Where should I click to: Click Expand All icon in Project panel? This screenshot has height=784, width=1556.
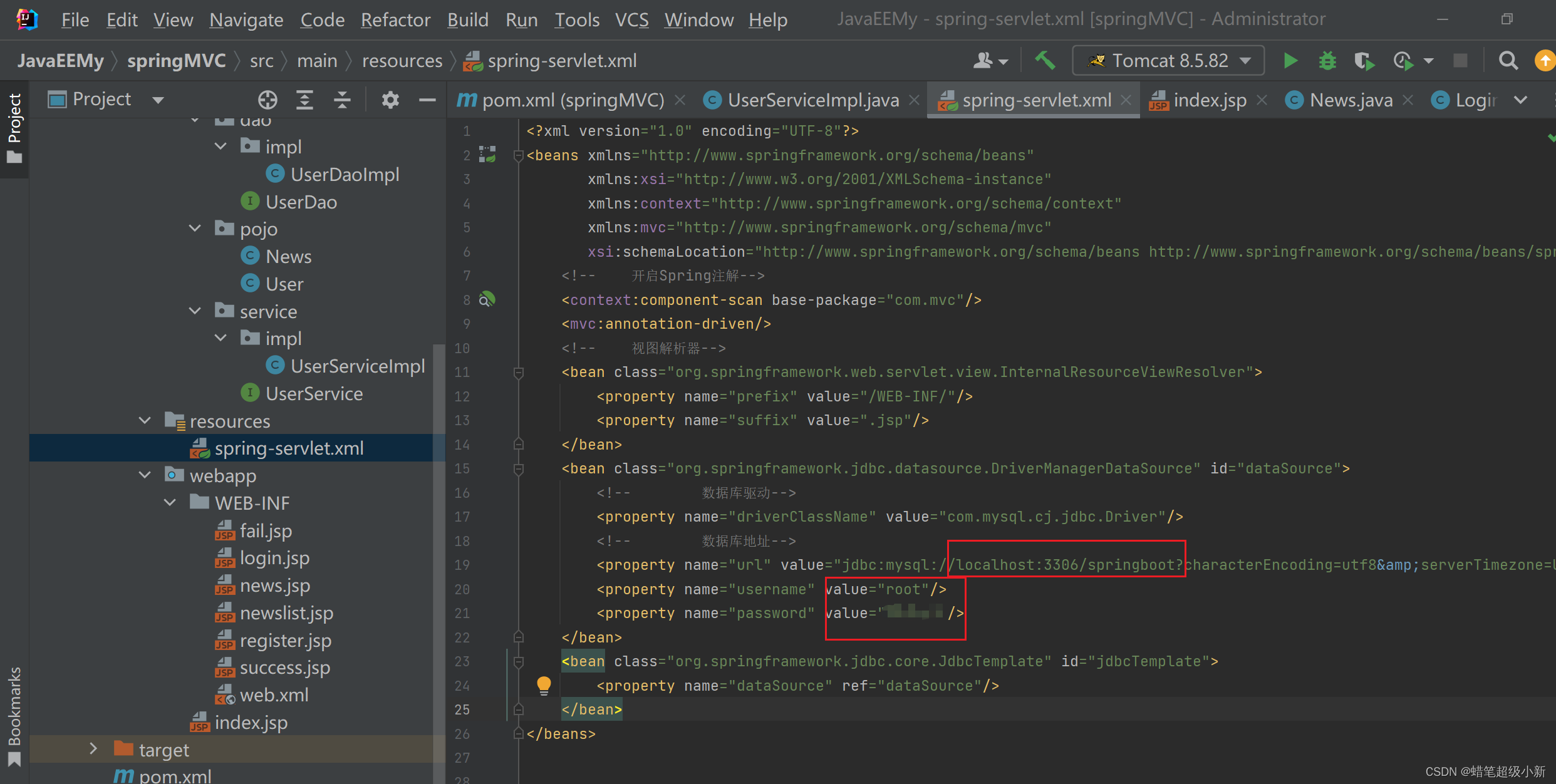click(x=304, y=100)
